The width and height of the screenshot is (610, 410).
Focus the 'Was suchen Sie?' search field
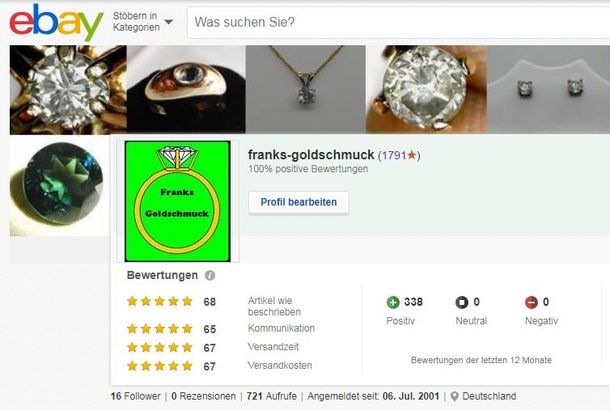(x=398, y=22)
